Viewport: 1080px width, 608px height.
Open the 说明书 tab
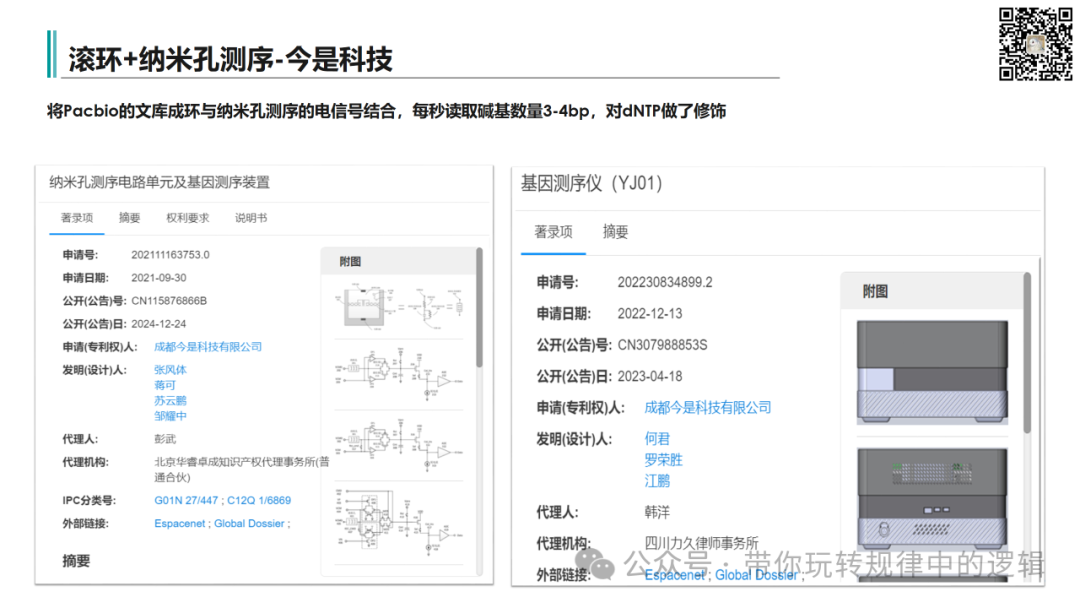click(251, 218)
